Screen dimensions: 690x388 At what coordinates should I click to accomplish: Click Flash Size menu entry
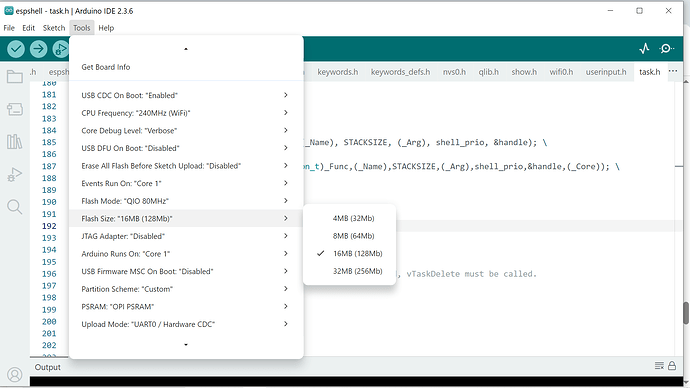(x=186, y=218)
